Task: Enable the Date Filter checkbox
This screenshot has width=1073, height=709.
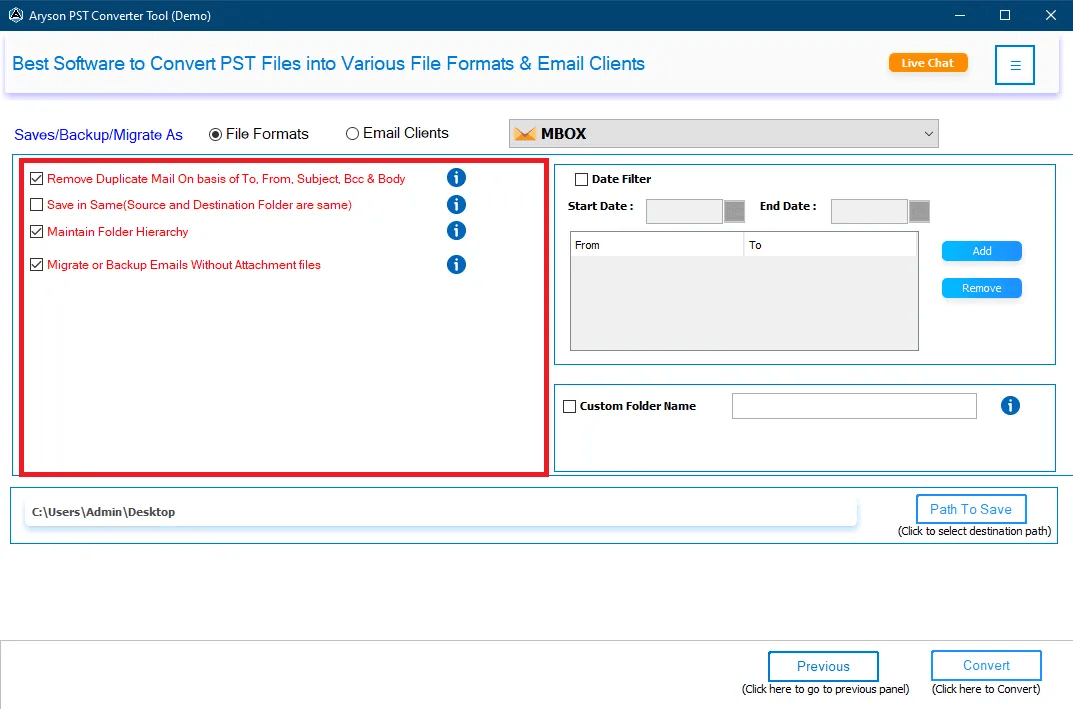Action: point(581,180)
